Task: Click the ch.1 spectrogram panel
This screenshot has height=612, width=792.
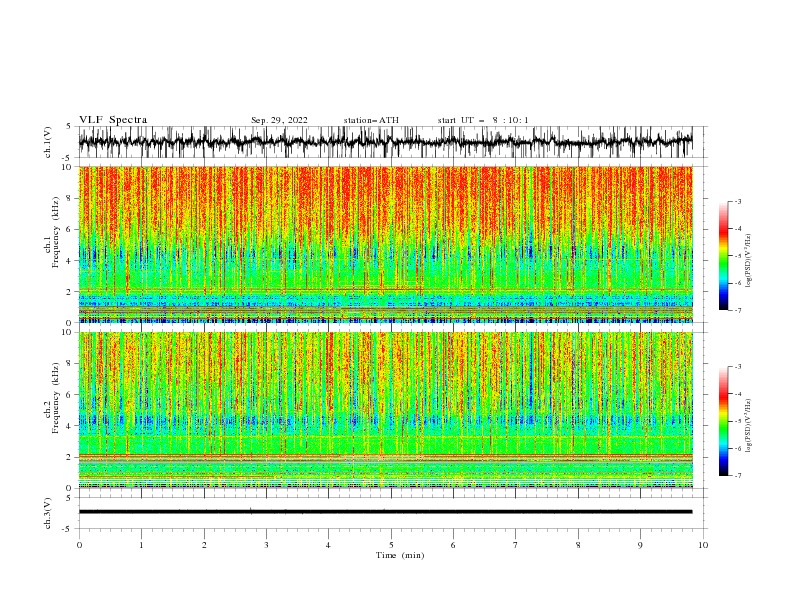Action: click(385, 244)
